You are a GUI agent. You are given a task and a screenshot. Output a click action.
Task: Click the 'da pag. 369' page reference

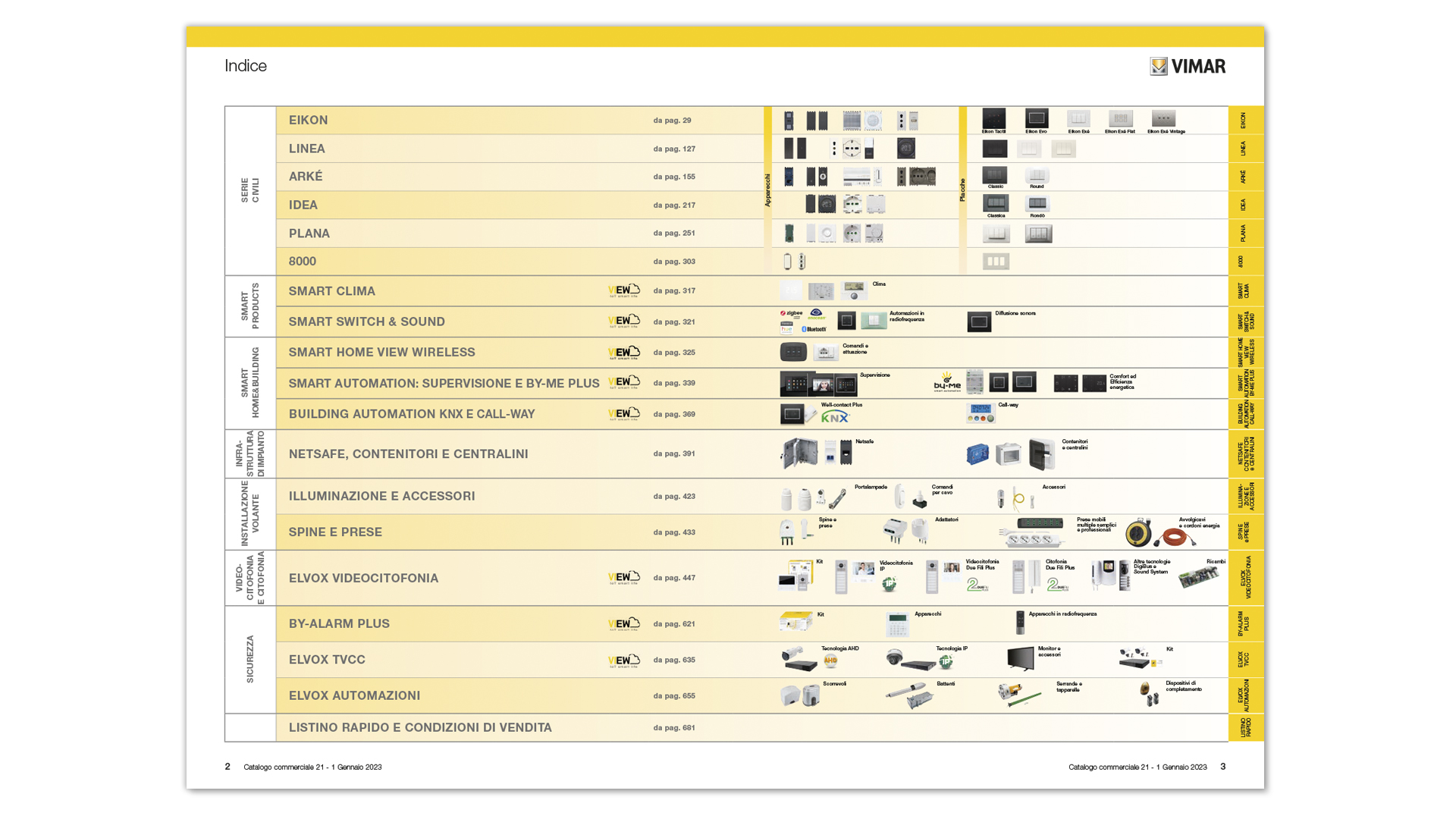coord(674,414)
